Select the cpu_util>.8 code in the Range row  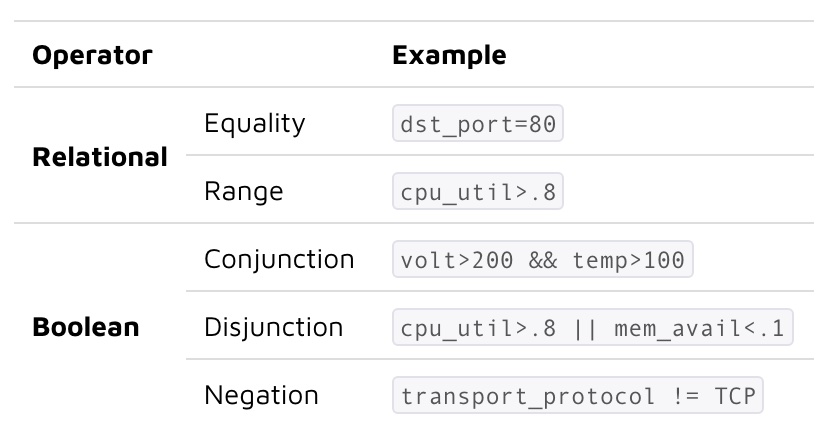[x=478, y=192]
